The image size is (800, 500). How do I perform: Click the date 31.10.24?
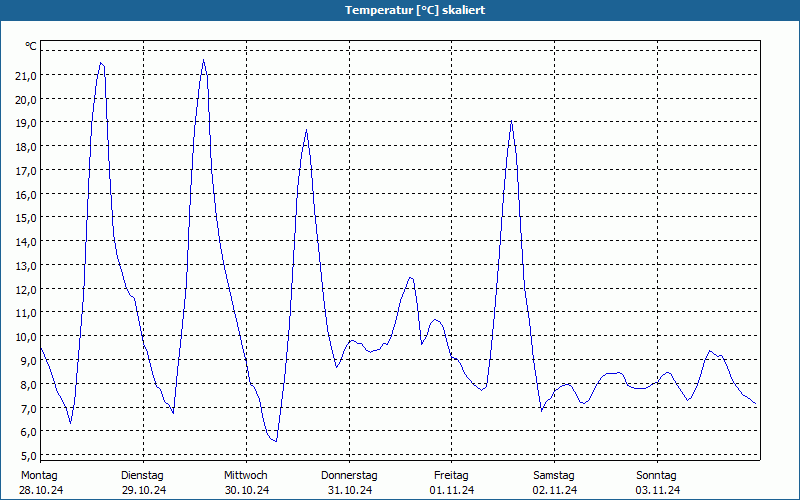tap(350, 490)
